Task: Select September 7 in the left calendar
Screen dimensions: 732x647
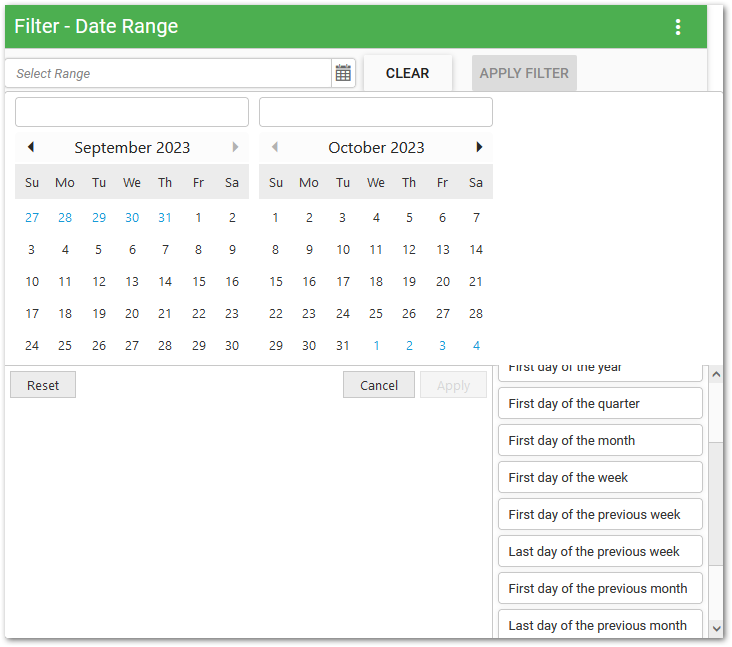Action: (165, 250)
